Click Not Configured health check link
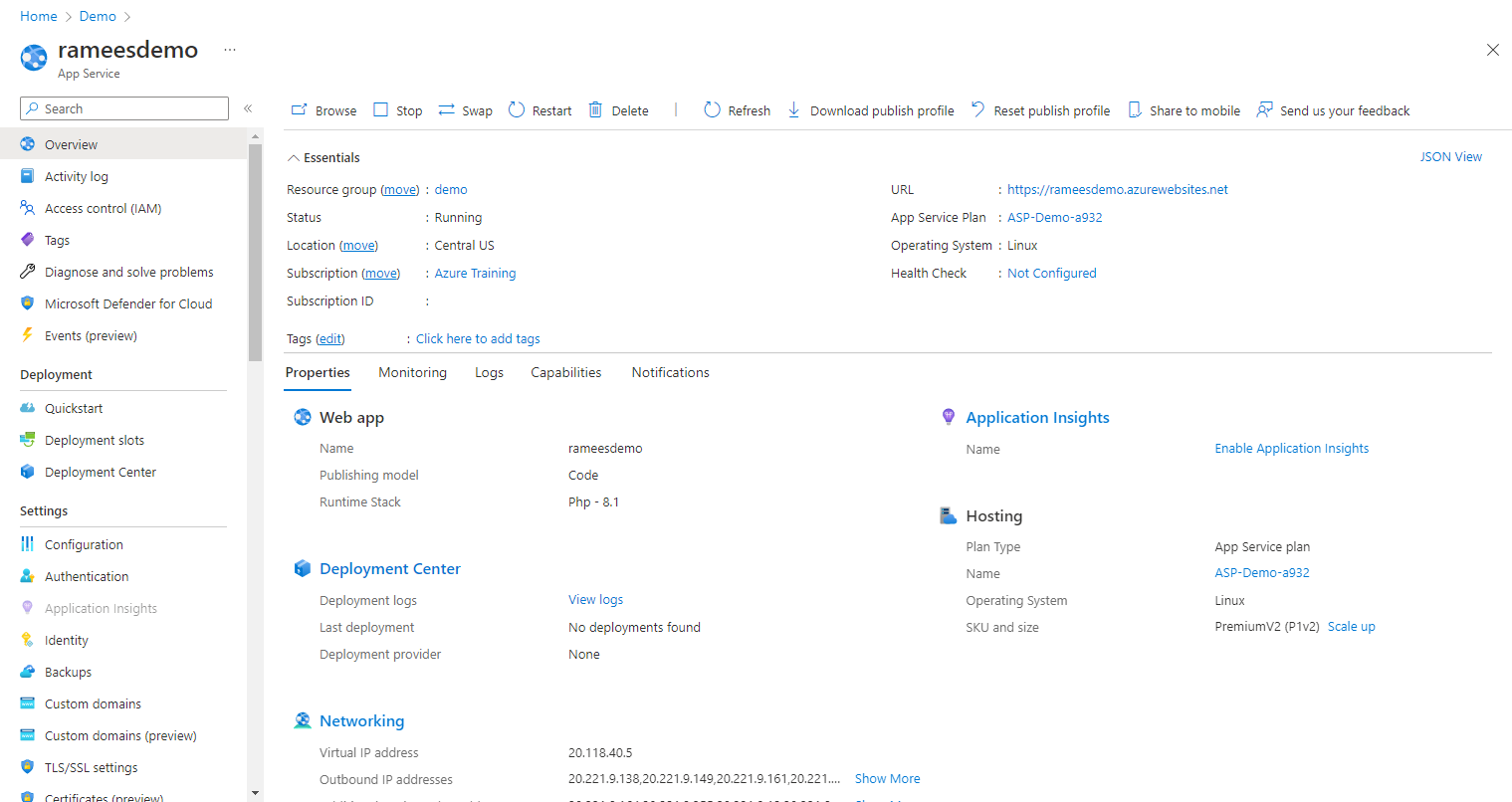 (x=1052, y=273)
